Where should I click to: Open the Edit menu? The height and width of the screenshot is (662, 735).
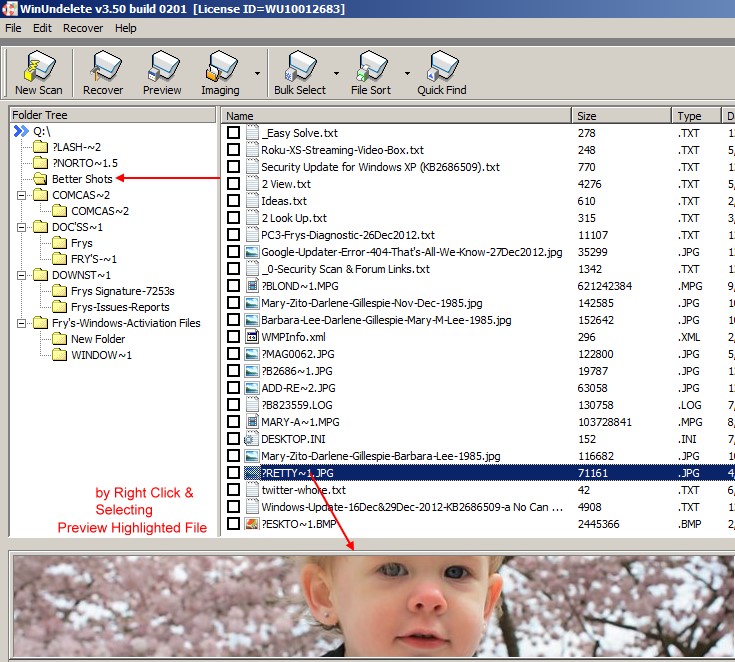tap(42, 28)
